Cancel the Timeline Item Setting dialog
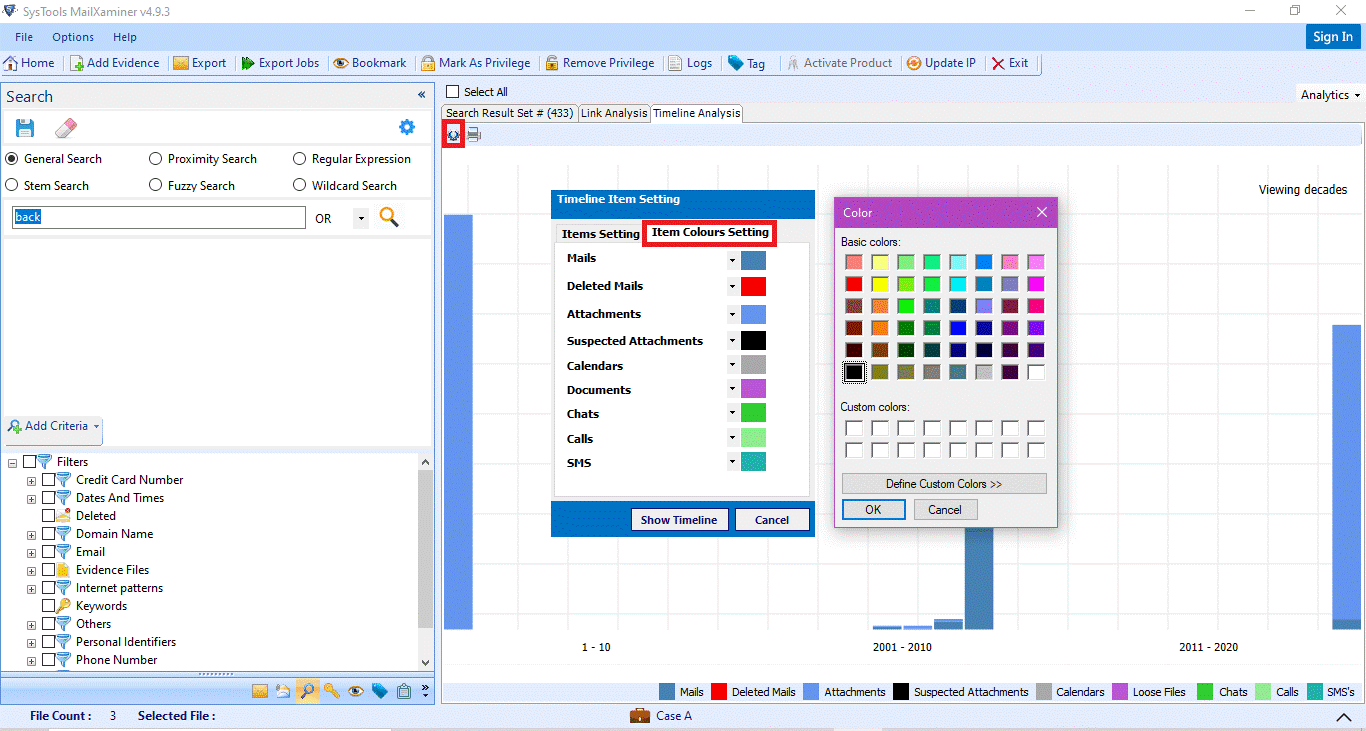 [x=772, y=520]
